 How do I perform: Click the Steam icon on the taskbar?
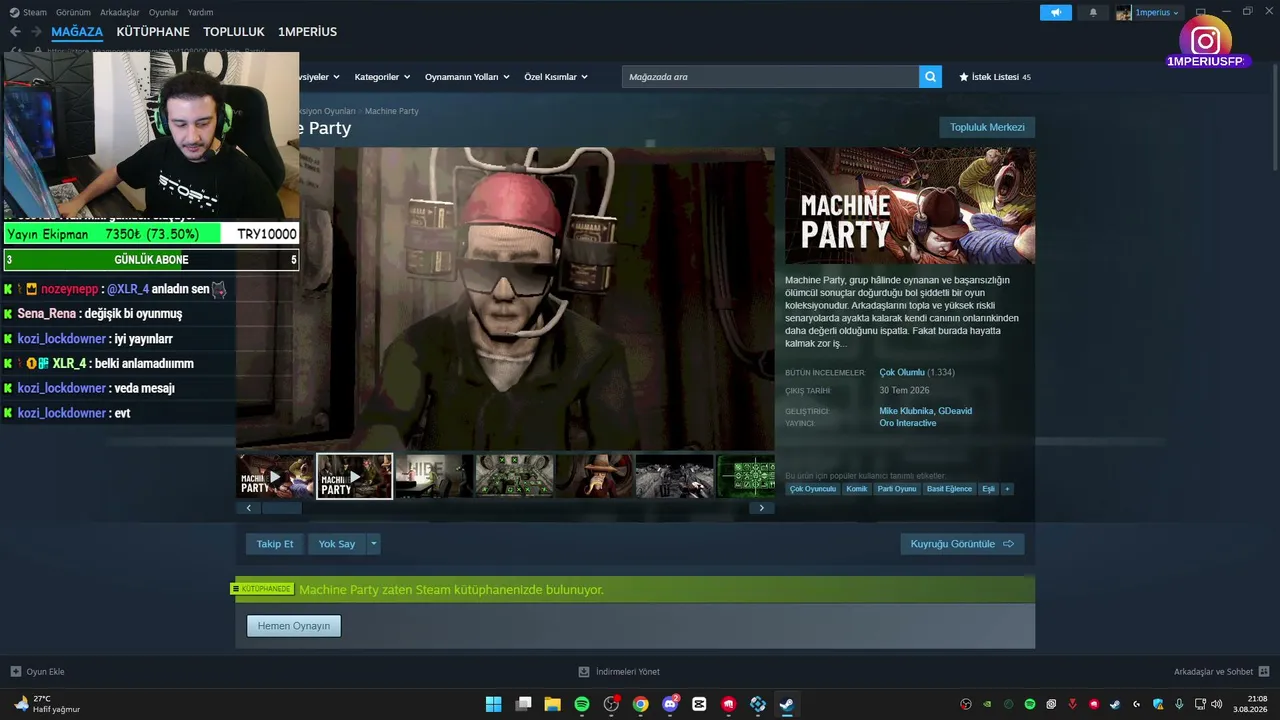pyautogui.click(x=787, y=704)
